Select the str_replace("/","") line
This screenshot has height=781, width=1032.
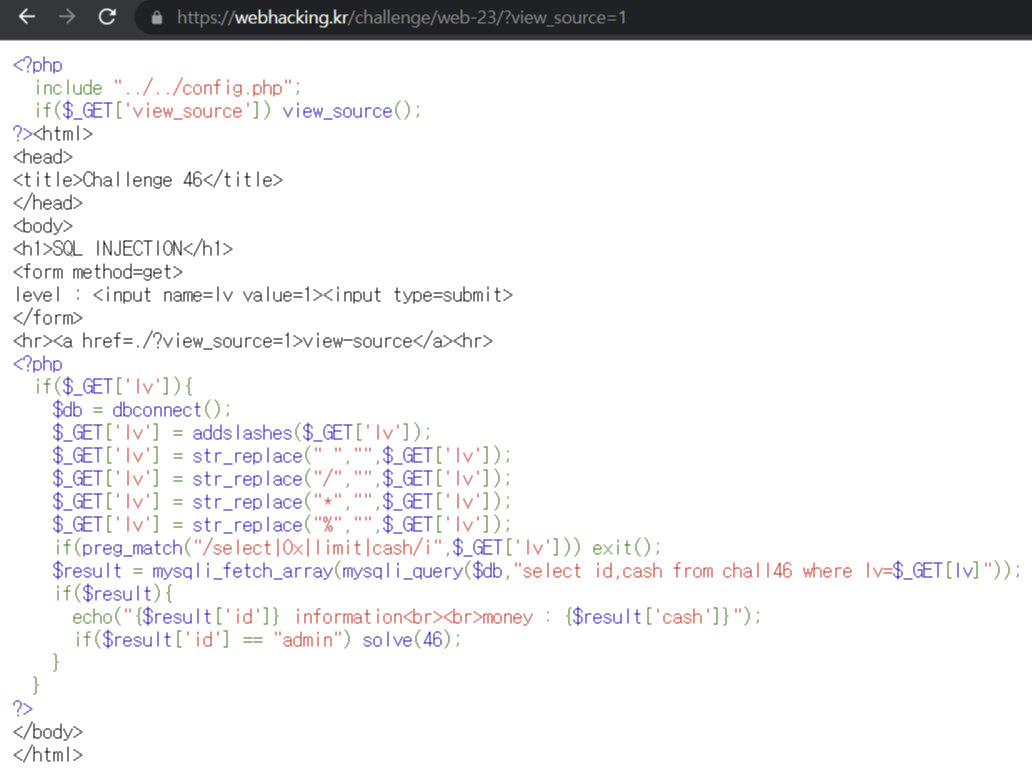tap(282, 479)
